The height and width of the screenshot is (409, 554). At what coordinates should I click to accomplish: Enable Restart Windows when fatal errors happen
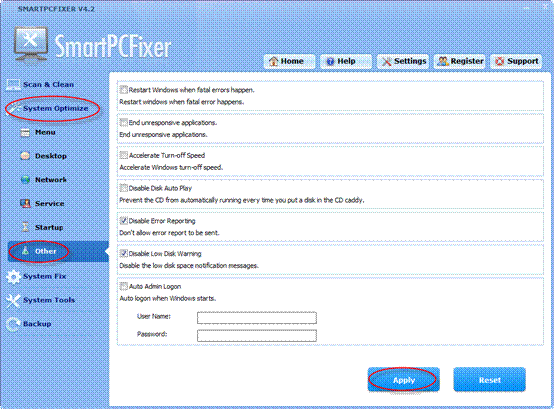click(x=123, y=90)
